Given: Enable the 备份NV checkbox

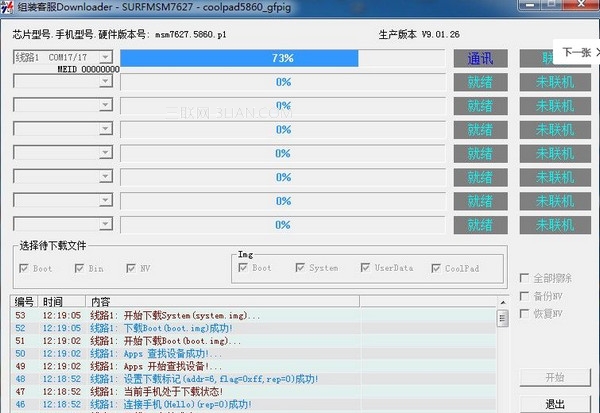Looking at the screenshot, I should tap(525, 296).
